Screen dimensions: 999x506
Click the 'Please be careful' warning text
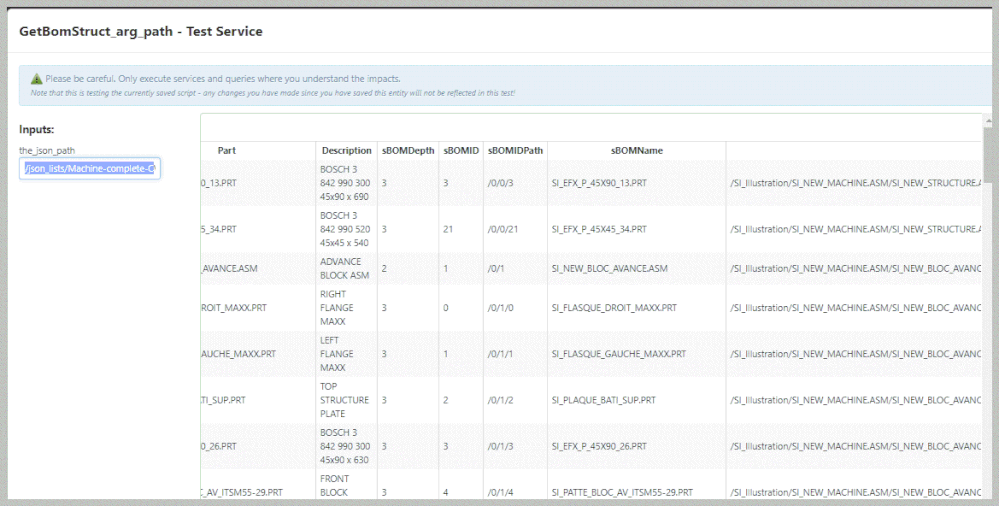click(223, 79)
